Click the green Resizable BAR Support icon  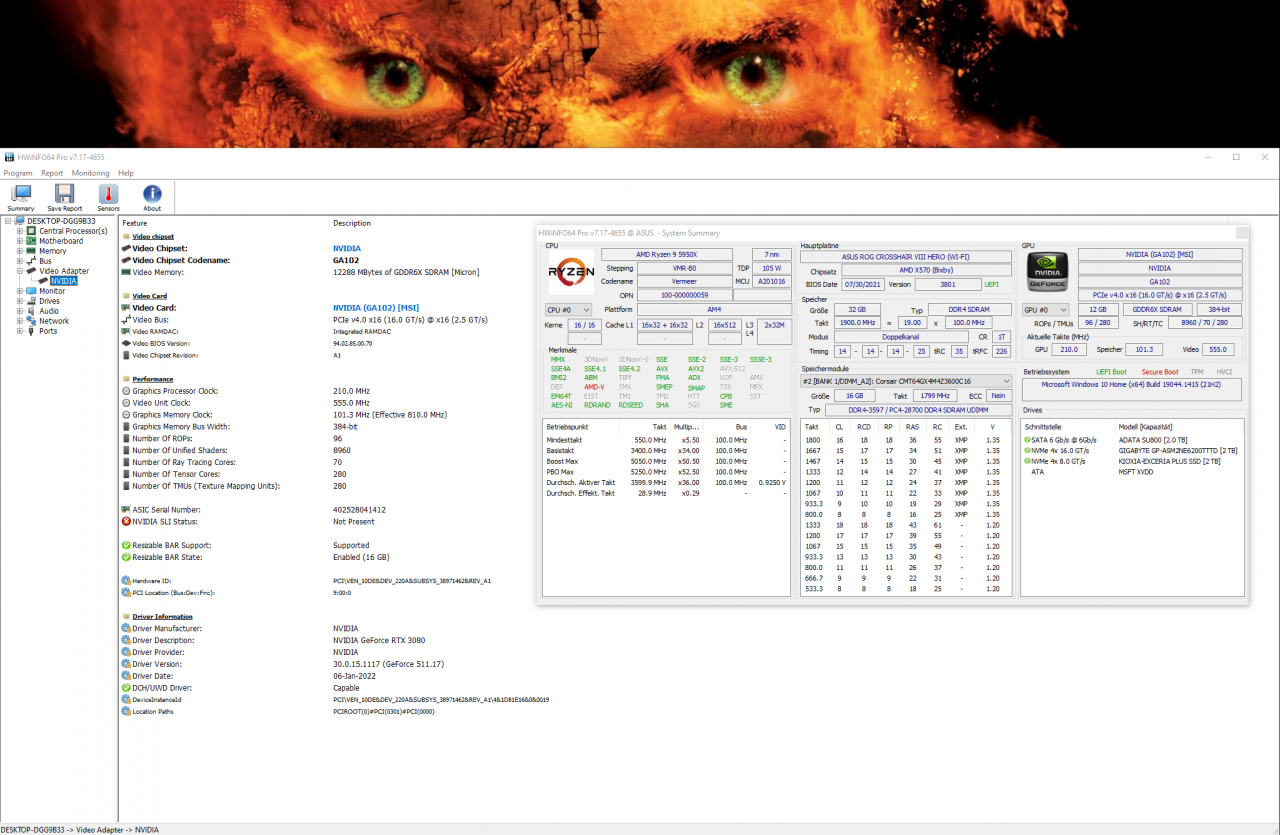[126, 545]
